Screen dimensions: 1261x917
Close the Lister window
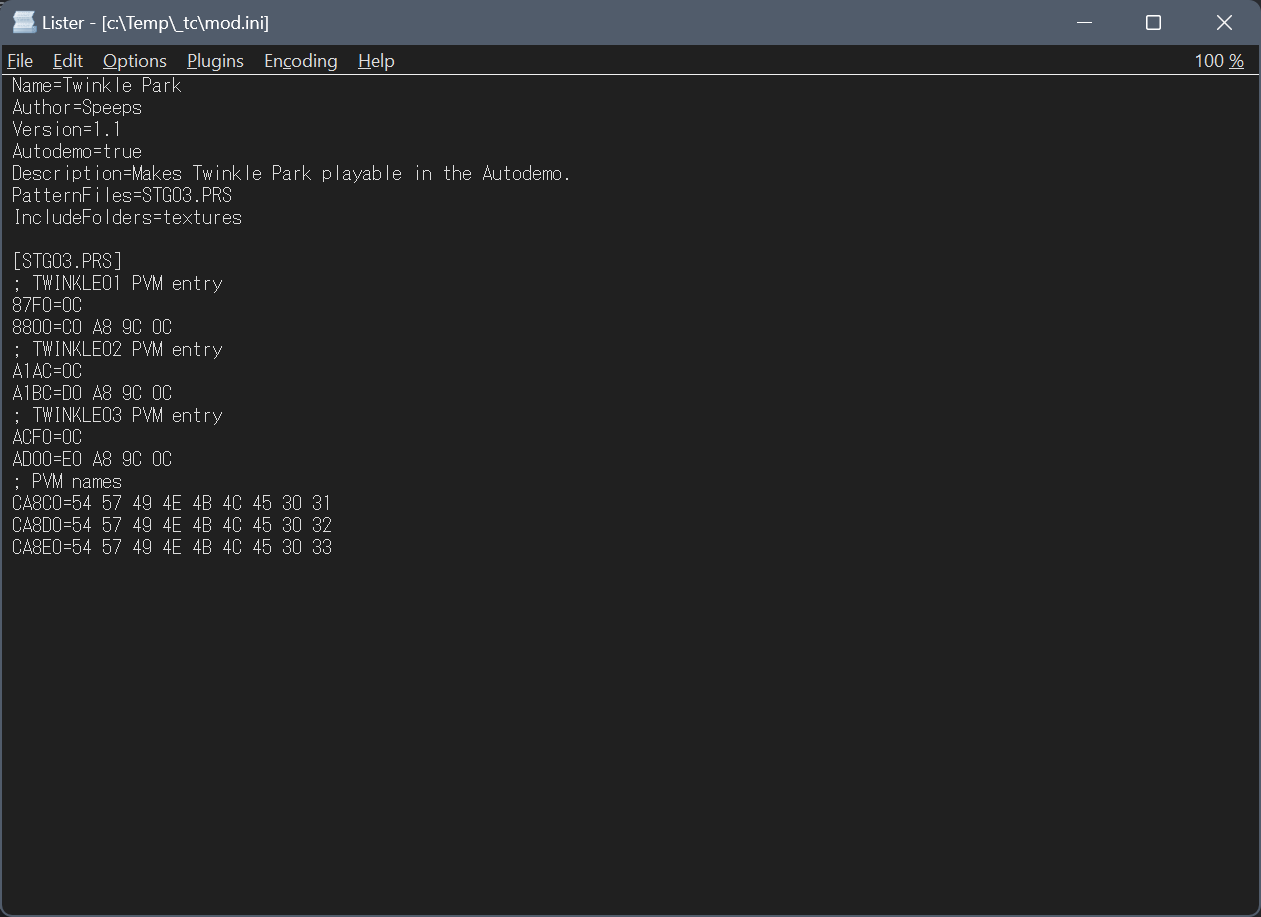(1224, 22)
